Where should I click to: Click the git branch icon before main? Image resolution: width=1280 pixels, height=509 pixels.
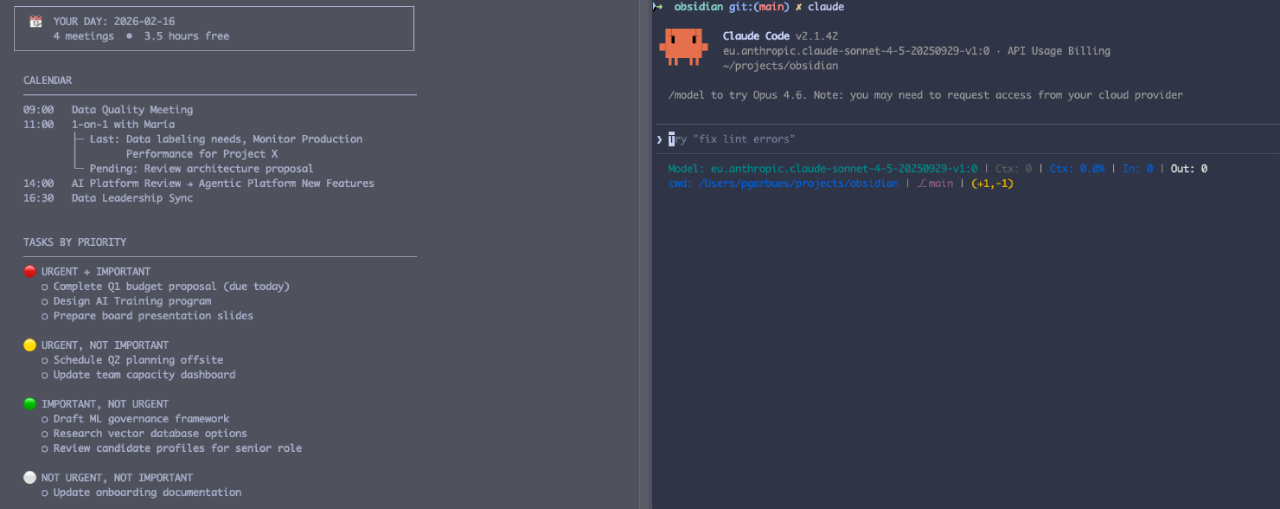921,183
